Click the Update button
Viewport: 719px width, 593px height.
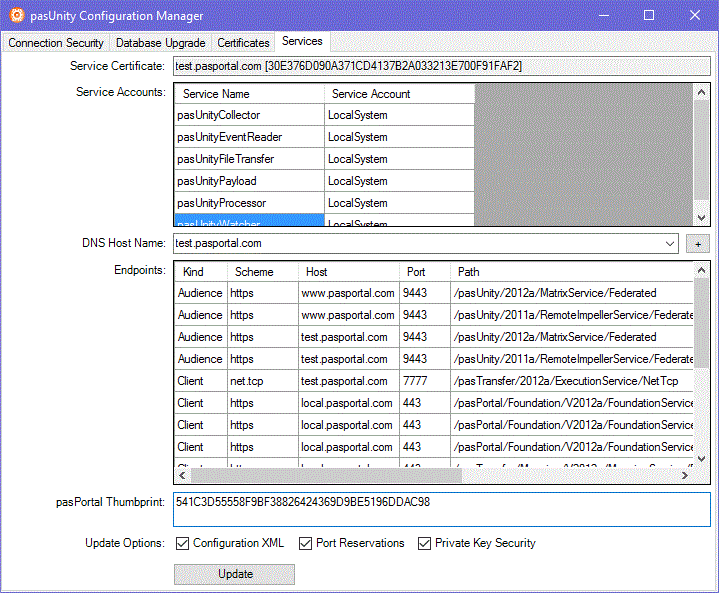coord(234,574)
